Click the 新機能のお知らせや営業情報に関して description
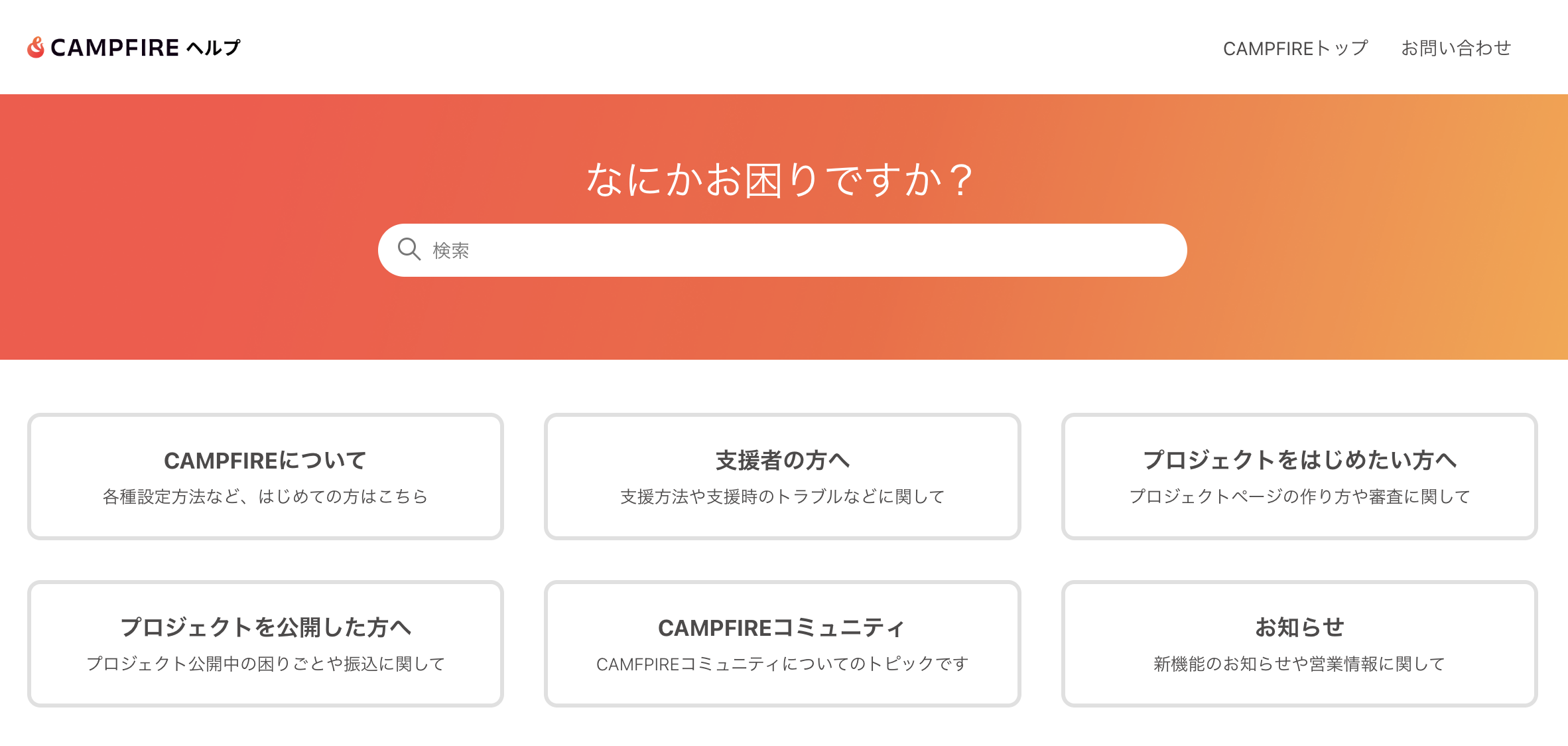The width and height of the screenshot is (1568, 746). [1299, 664]
